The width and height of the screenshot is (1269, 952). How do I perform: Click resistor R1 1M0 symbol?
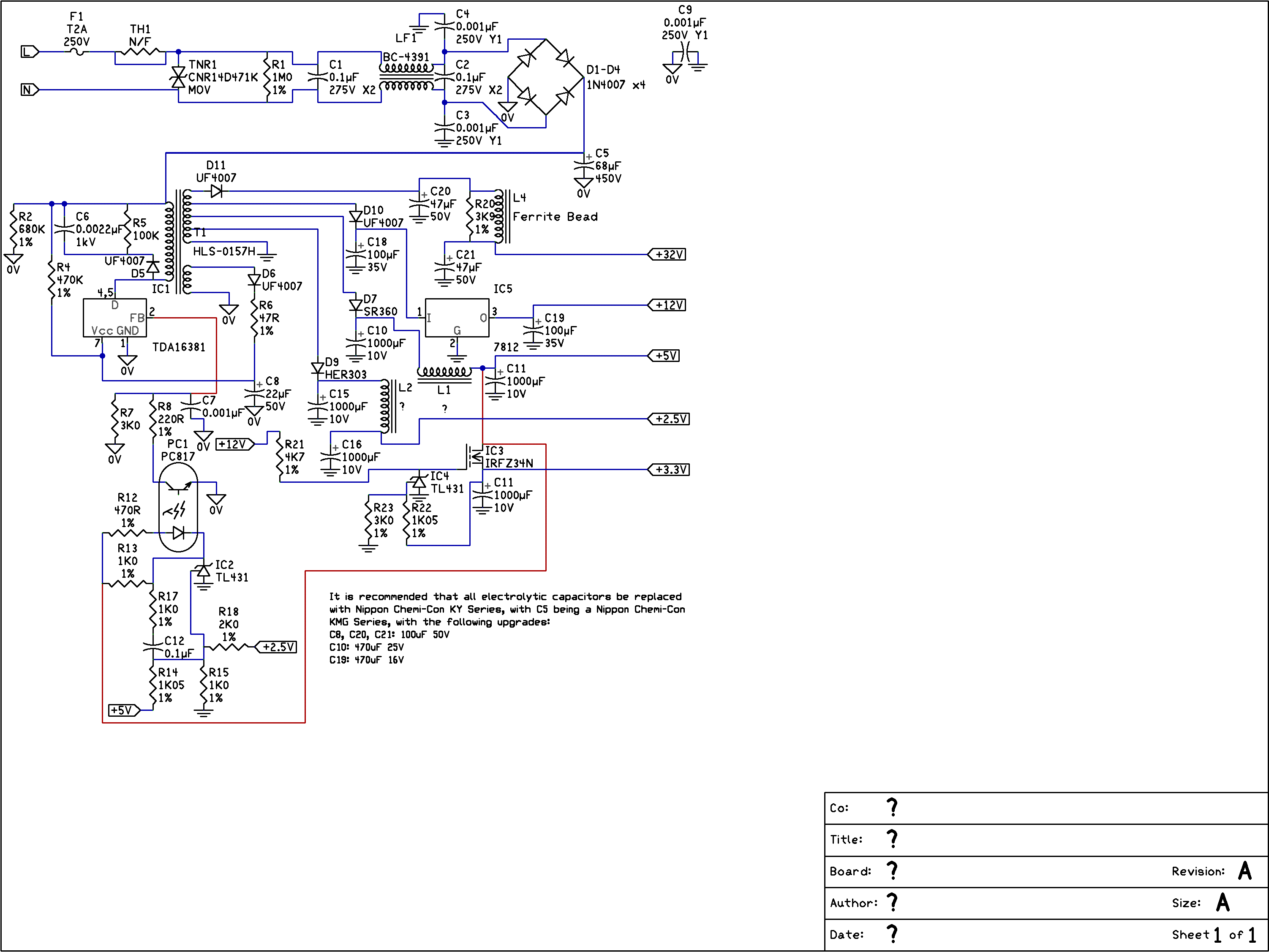267,76
